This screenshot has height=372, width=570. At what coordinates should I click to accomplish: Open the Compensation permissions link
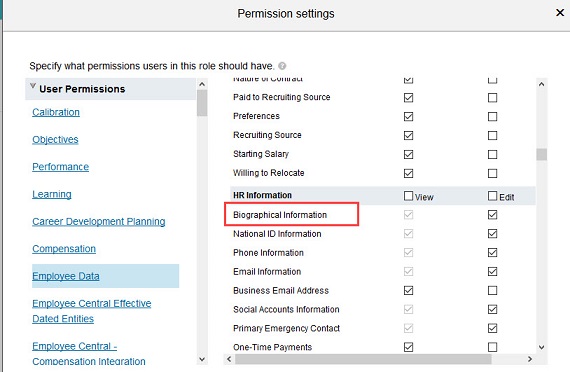coord(64,249)
